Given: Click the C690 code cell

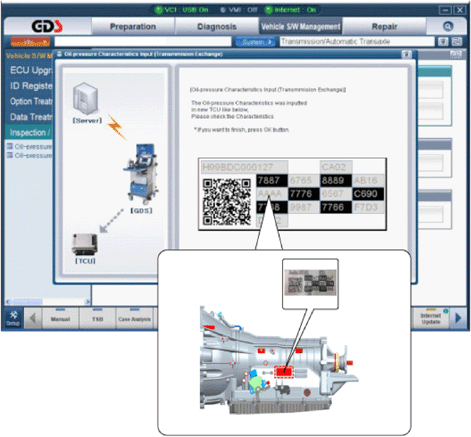Looking at the screenshot, I should click(368, 194).
